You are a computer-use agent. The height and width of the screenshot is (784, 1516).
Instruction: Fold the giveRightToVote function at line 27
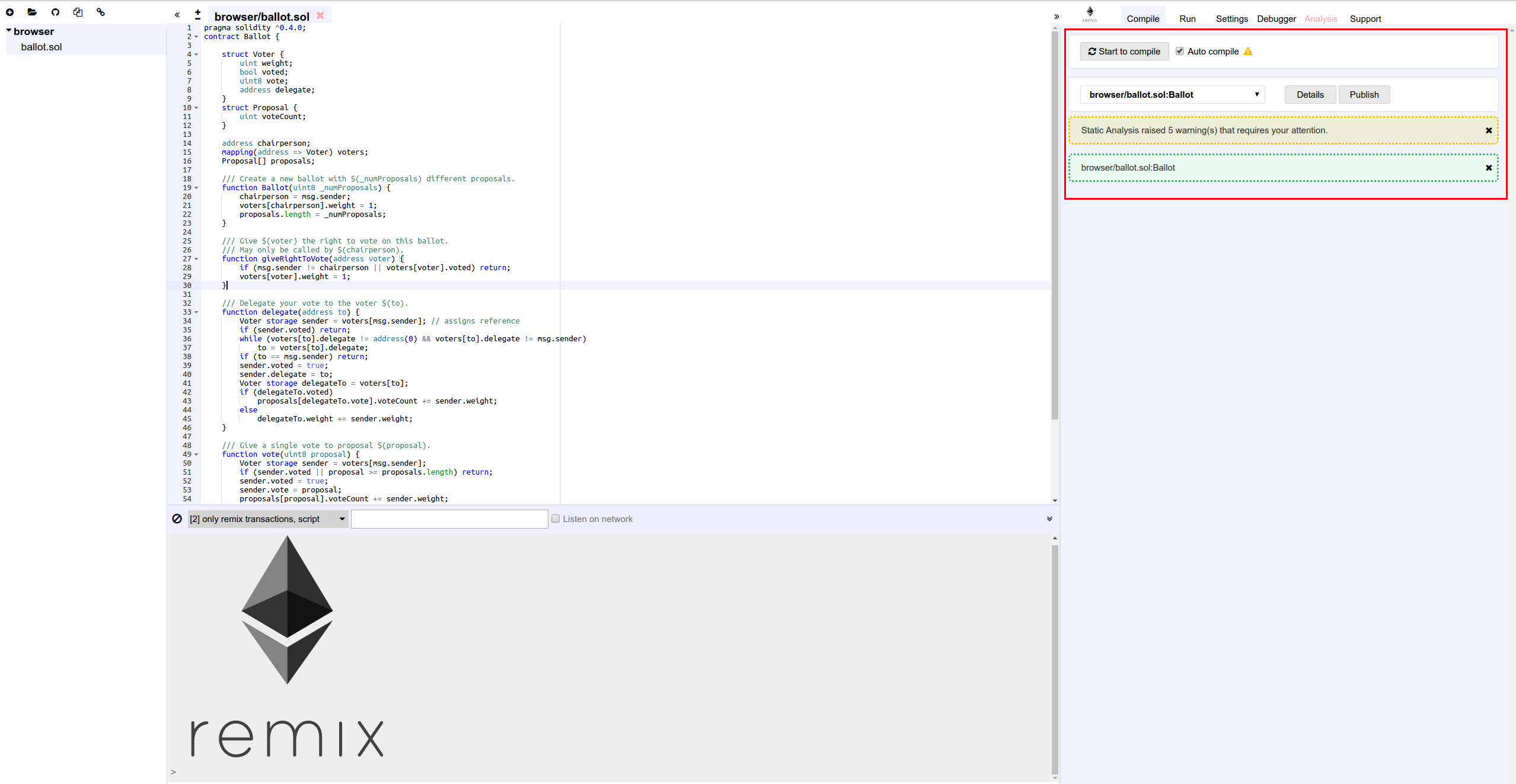(196, 259)
